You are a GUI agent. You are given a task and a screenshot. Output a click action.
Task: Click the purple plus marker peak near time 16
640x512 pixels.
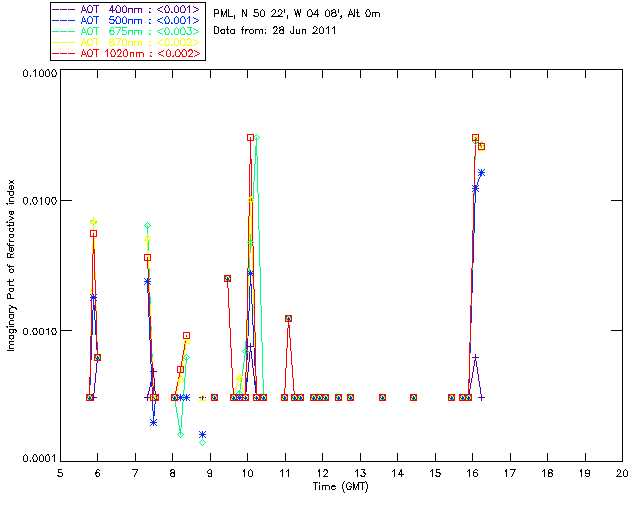475,357
